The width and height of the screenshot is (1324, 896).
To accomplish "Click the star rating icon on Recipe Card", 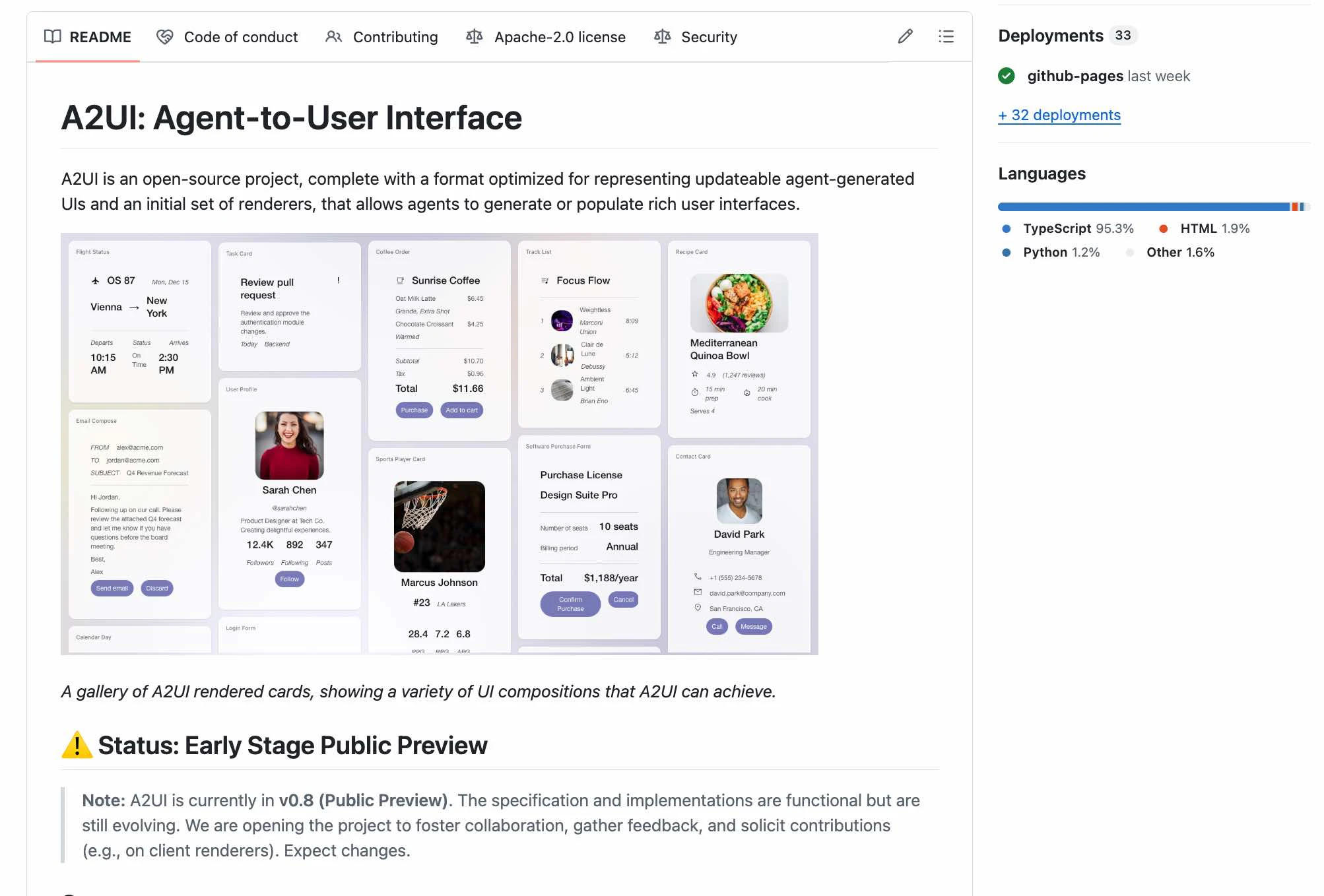I will pyautogui.click(x=695, y=374).
